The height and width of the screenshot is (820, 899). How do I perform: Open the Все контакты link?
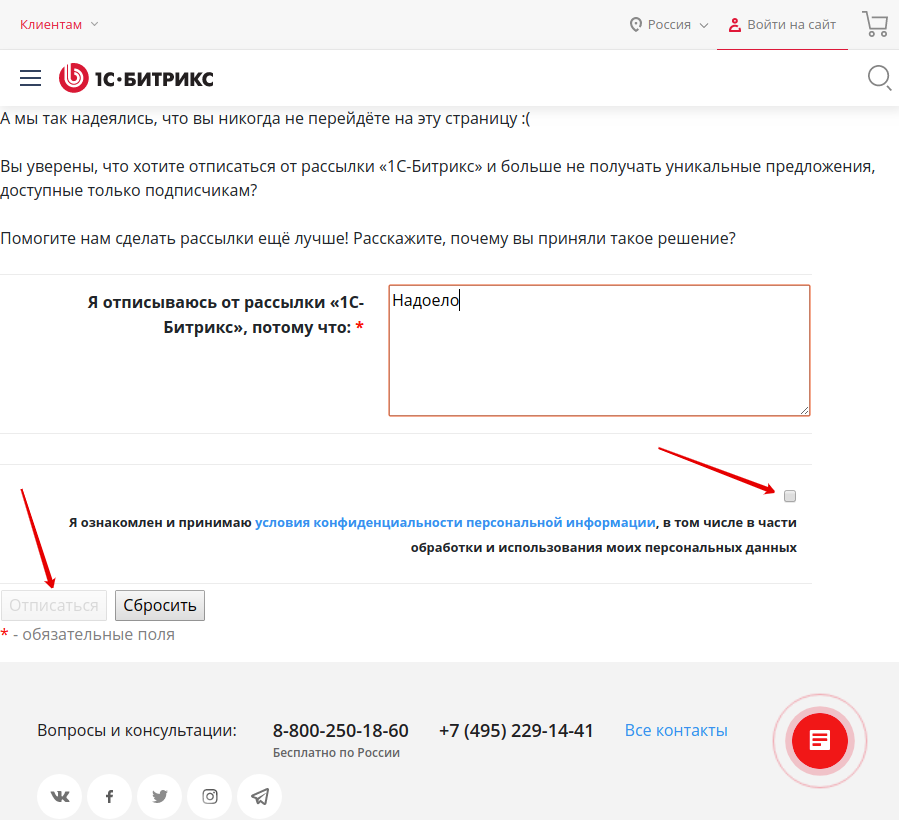point(676,731)
